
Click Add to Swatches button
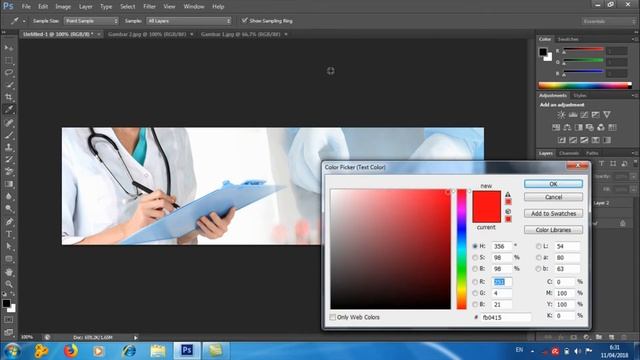click(x=553, y=213)
